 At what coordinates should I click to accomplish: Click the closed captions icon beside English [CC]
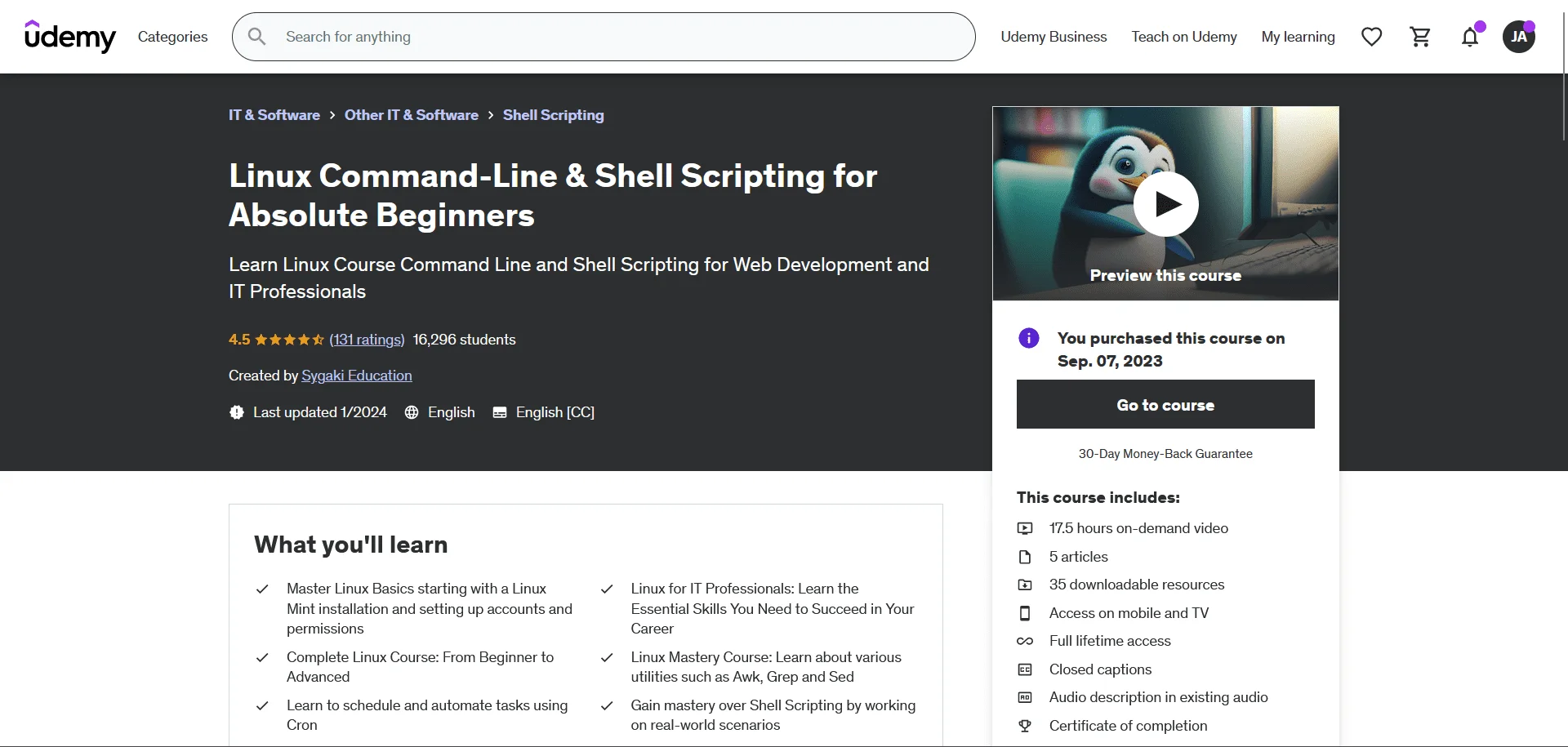tap(500, 412)
